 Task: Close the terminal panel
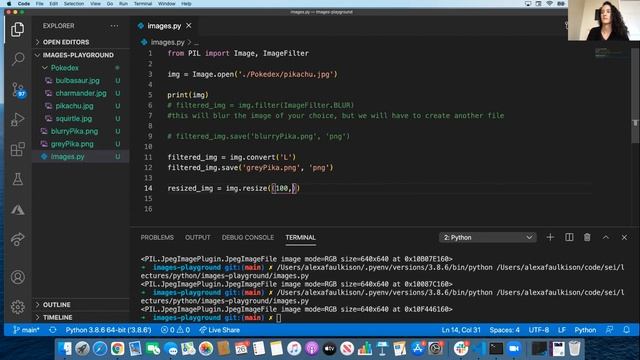pyautogui.click(x=624, y=237)
